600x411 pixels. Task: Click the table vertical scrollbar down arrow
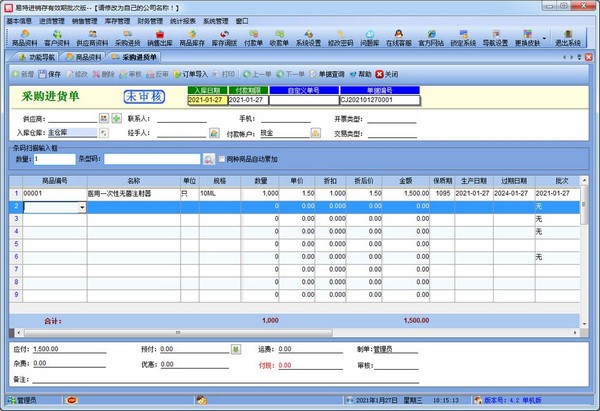[584, 324]
